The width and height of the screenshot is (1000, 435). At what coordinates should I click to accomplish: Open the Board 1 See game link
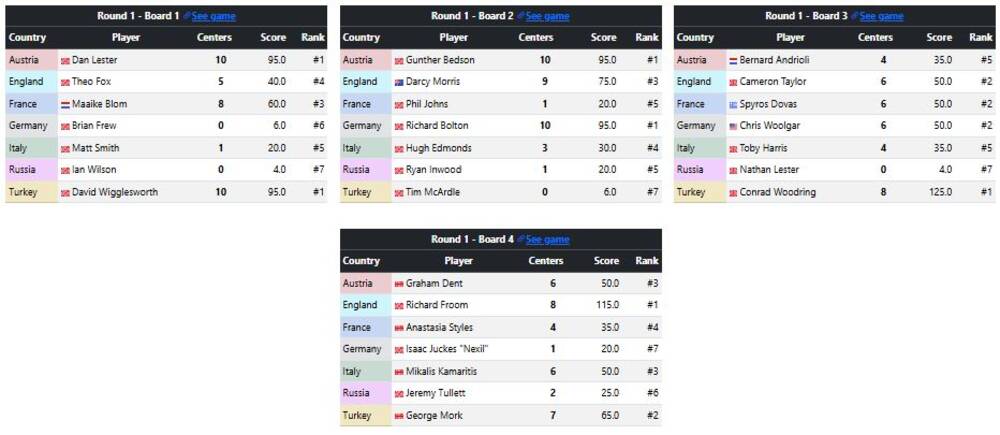214,16
